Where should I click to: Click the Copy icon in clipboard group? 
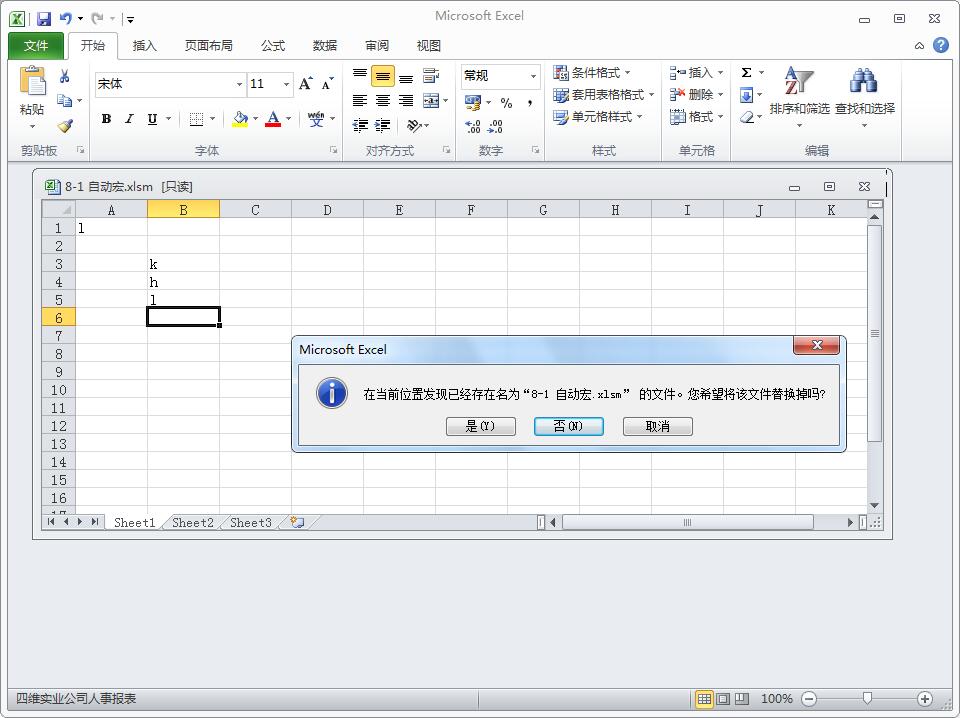click(64, 100)
